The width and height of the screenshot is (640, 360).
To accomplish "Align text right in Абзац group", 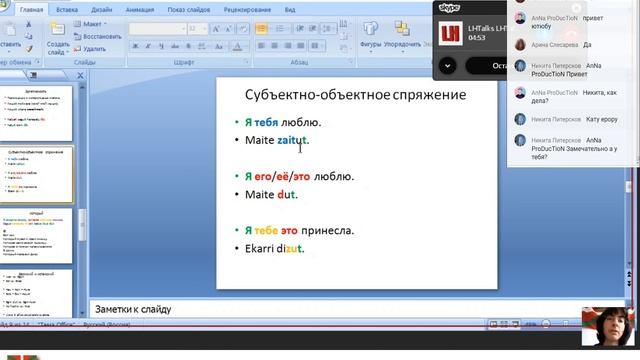I will [288, 46].
